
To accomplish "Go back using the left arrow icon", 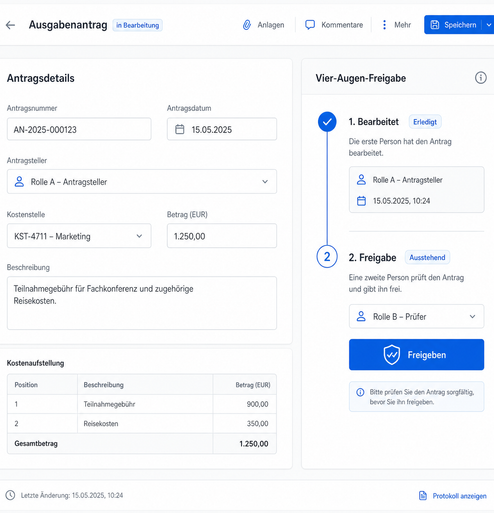I will click(x=11, y=25).
